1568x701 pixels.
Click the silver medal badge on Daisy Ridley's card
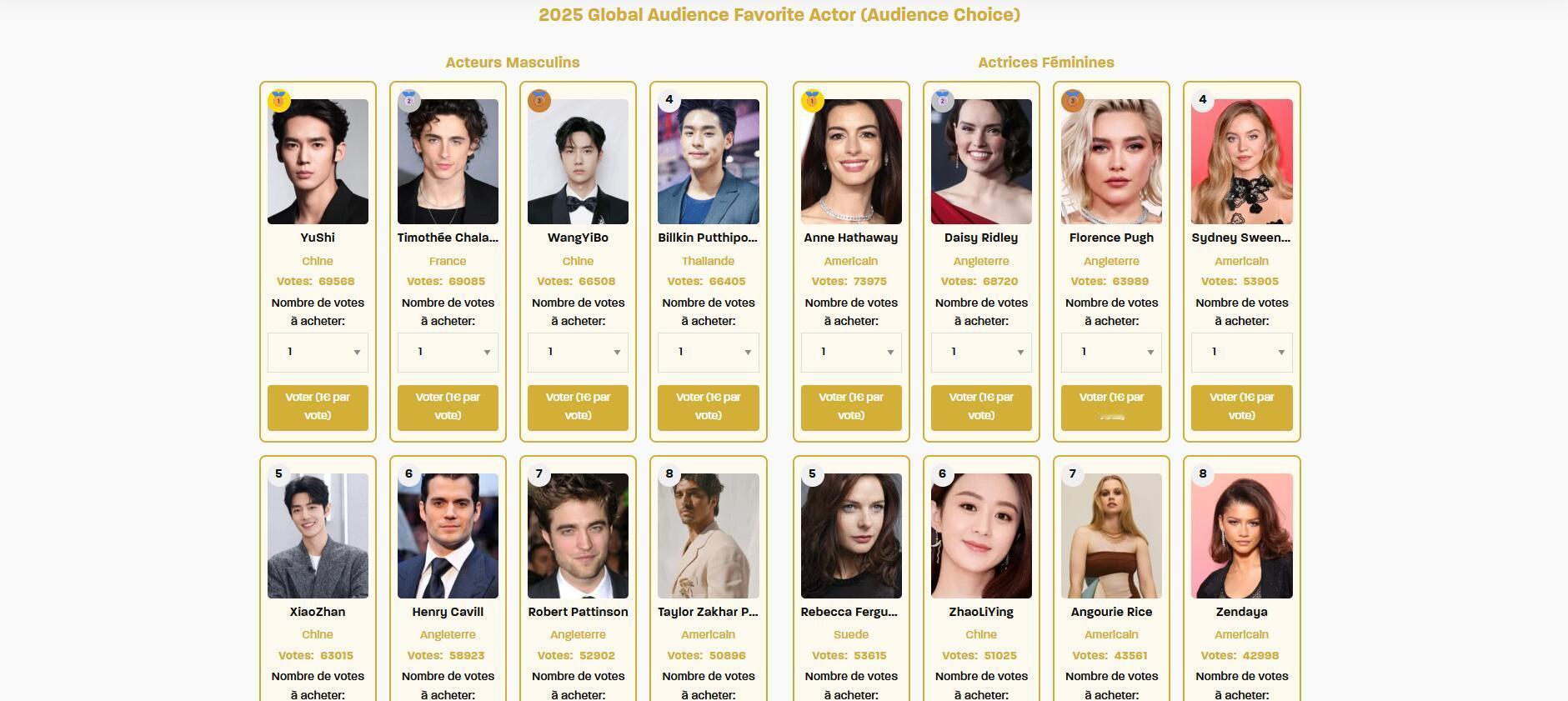click(943, 101)
